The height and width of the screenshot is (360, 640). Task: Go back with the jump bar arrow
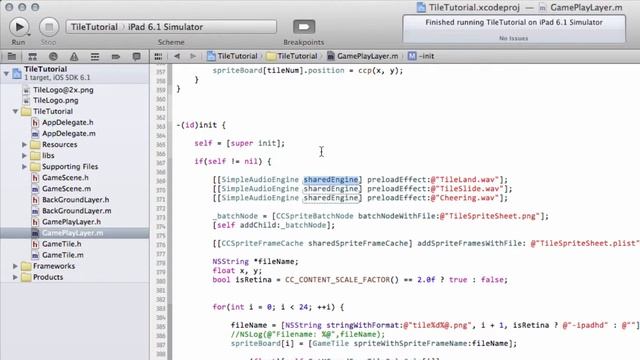177,56
